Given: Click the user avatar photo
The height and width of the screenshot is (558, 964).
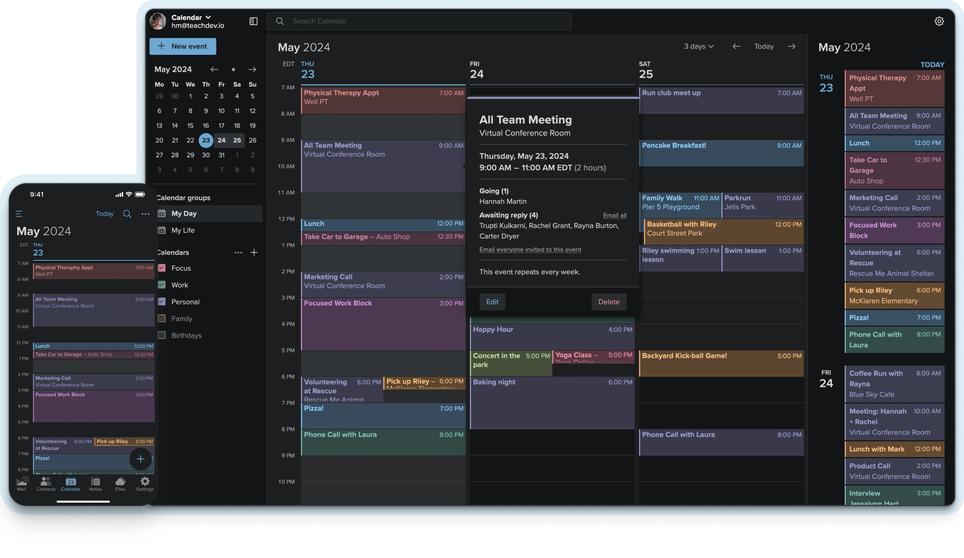Looking at the screenshot, I should [x=158, y=21].
